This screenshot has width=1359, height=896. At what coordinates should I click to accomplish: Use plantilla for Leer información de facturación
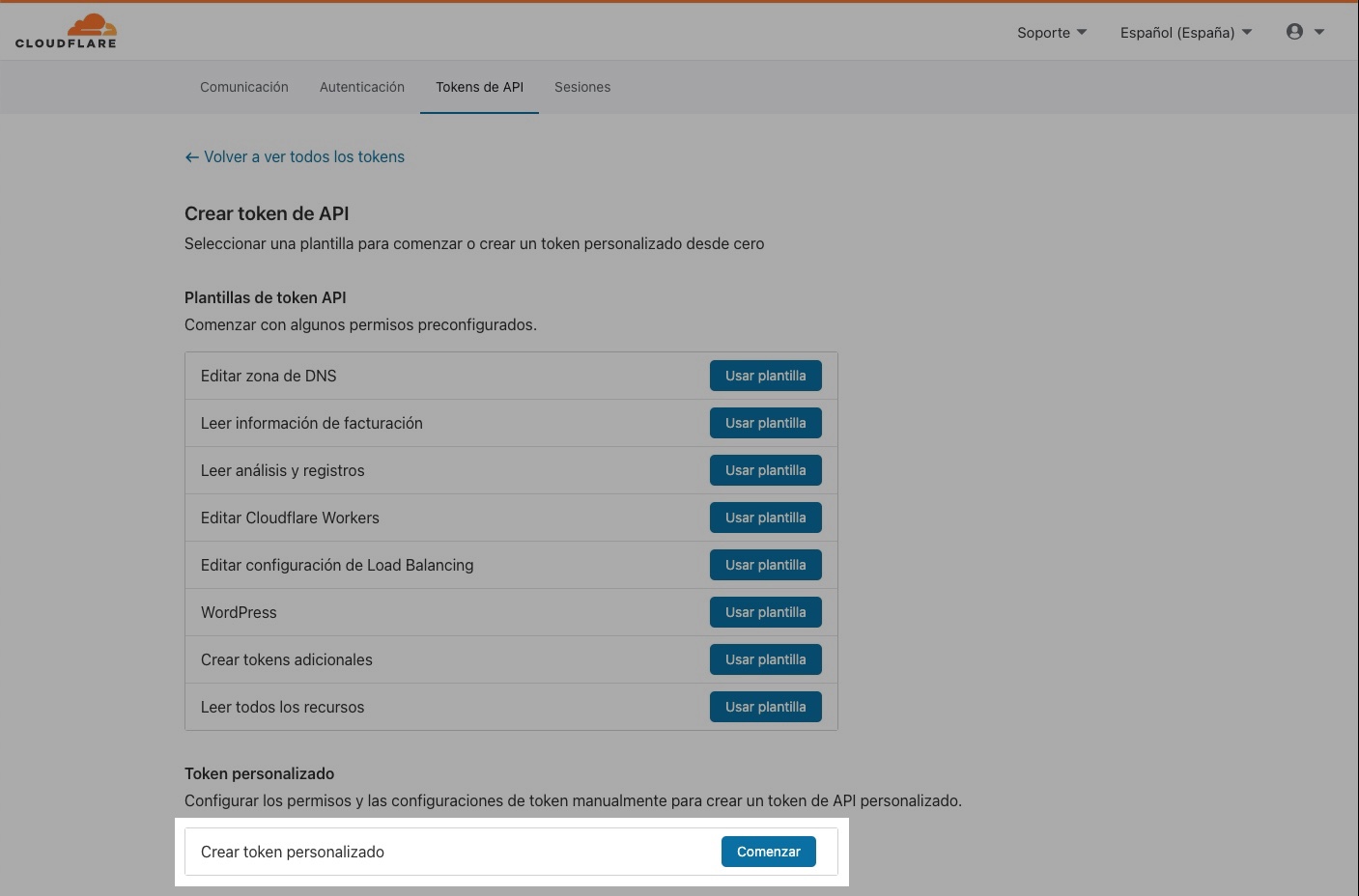(765, 423)
